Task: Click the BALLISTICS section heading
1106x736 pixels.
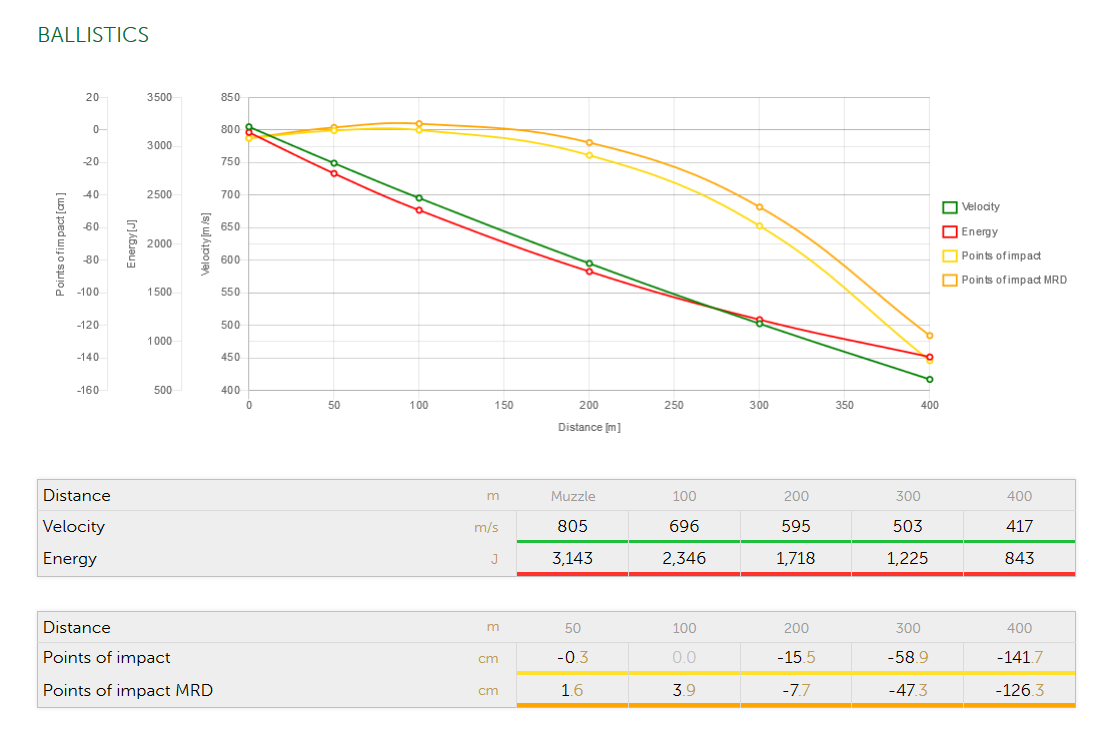Action: [x=93, y=35]
